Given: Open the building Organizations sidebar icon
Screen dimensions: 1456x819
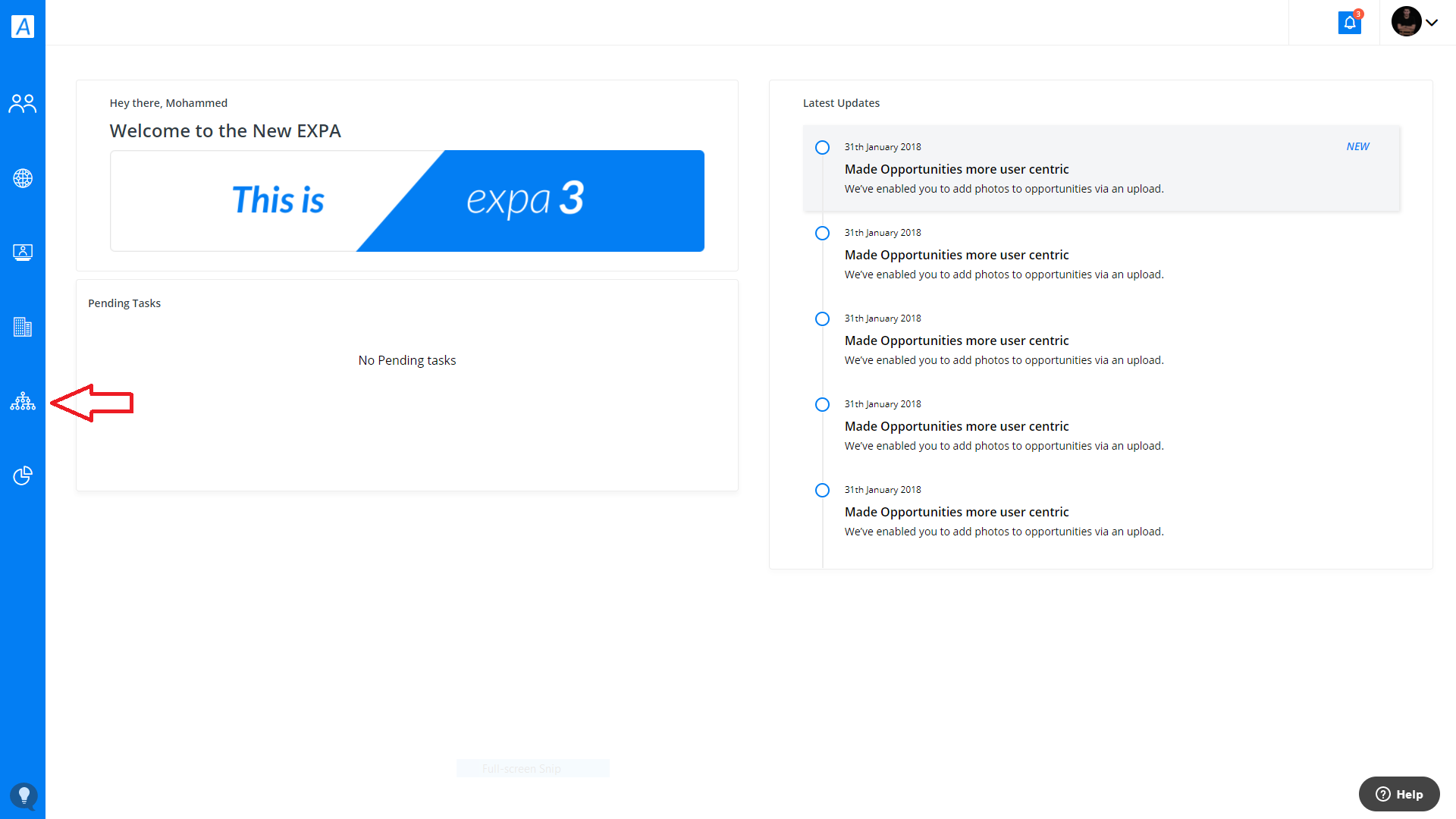Looking at the screenshot, I should (23, 327).
